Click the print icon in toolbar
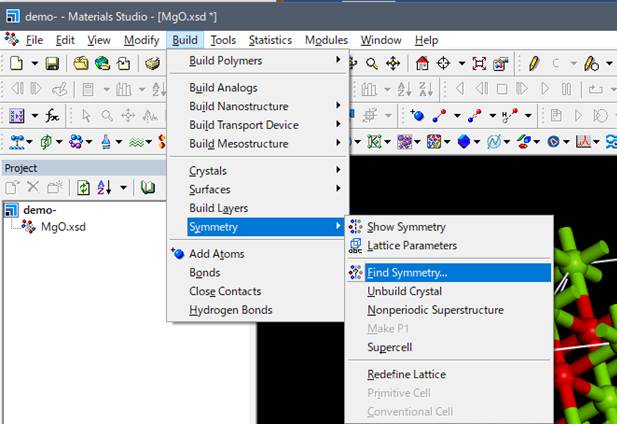 coord(152,63)
